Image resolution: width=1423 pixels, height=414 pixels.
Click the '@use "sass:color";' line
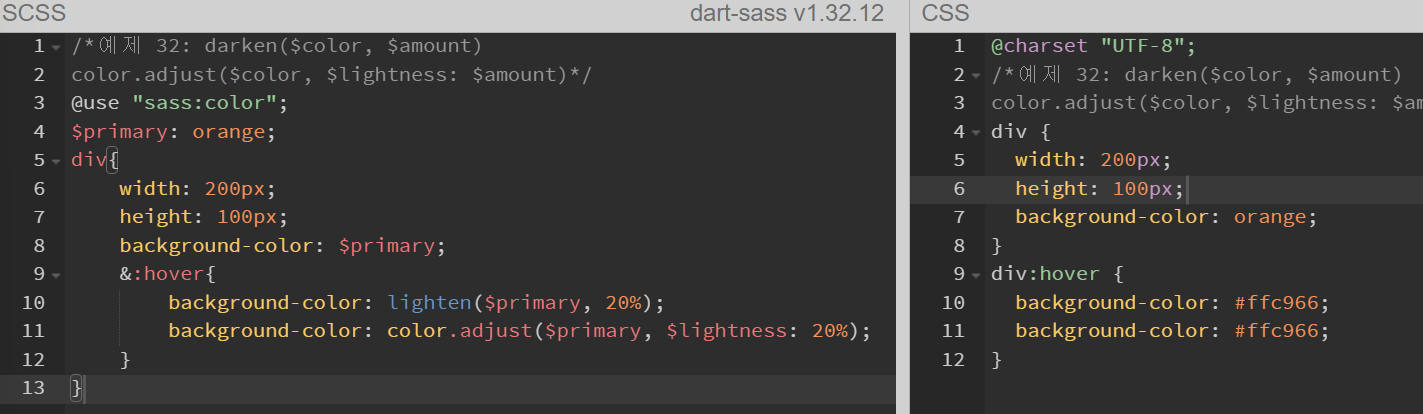[180, 103]
